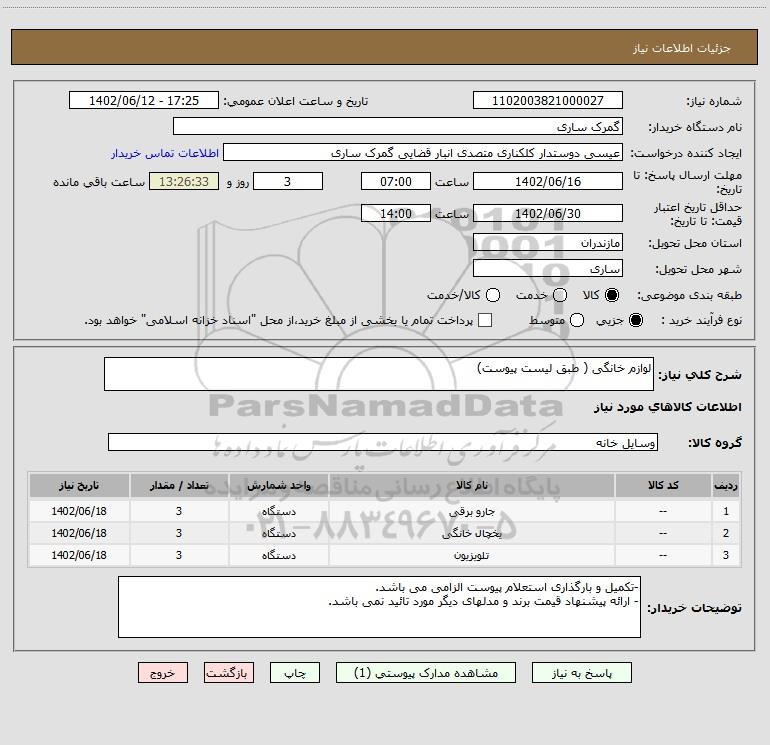Click the ردیف column header

(725, 485)
